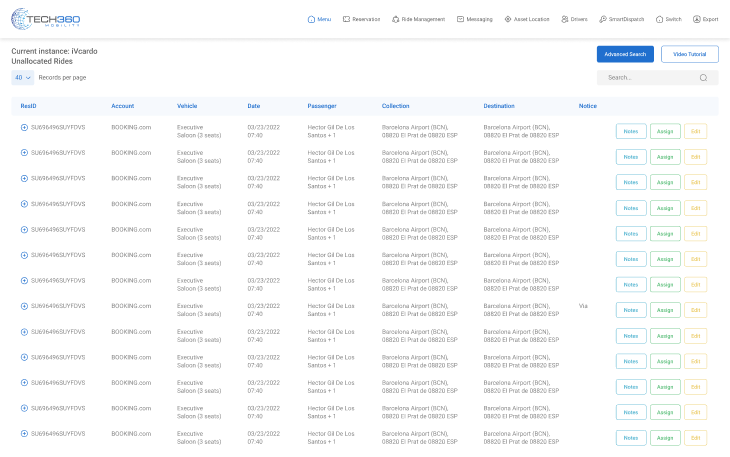This screenshot has height=457, width=730.
Task: Open the records per page dropdown showing 40
Action: (x=22, y=78)
